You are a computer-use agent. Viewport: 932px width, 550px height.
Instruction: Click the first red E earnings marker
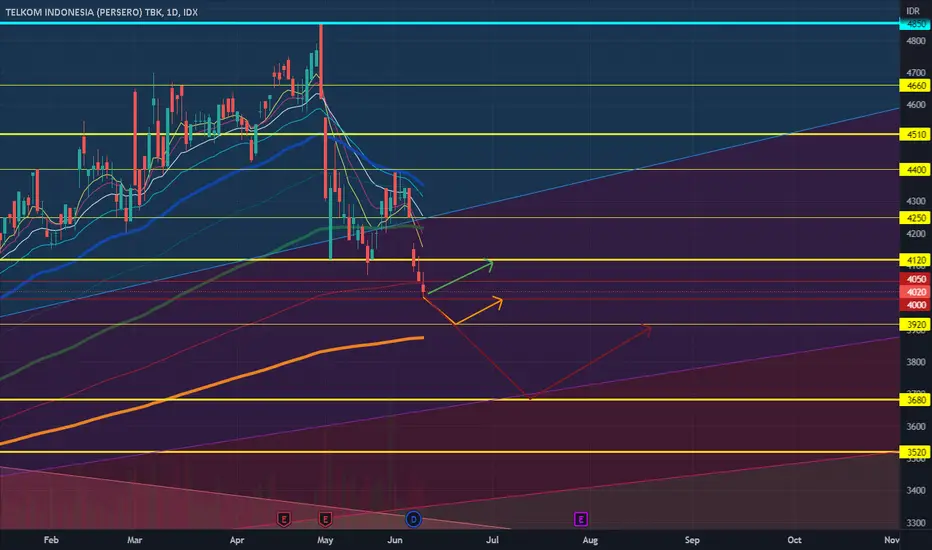click(284, 520)
